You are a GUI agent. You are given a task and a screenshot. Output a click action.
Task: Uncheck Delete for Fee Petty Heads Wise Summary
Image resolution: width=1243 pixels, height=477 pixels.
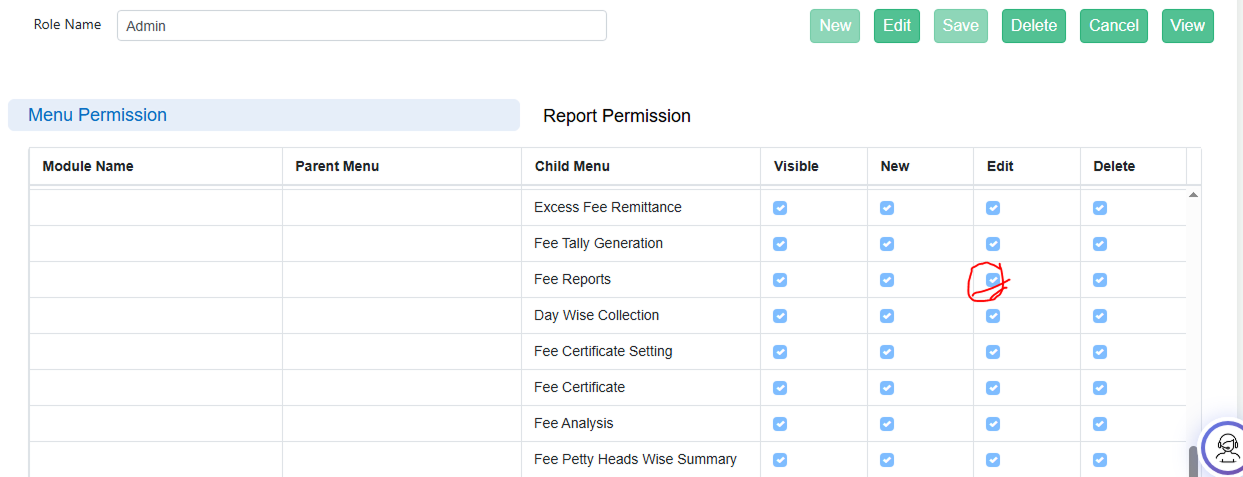pyautogui.click(x=1100, y=460)
